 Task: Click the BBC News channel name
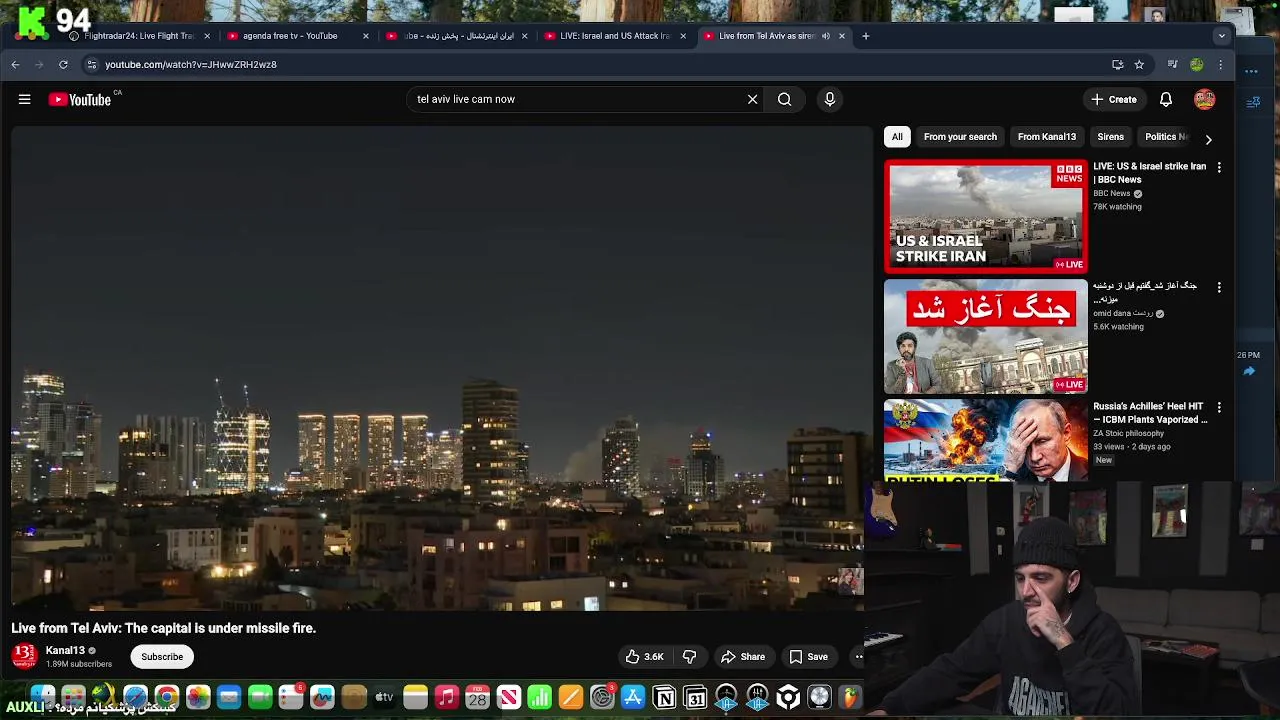(x=1111, y=193)
